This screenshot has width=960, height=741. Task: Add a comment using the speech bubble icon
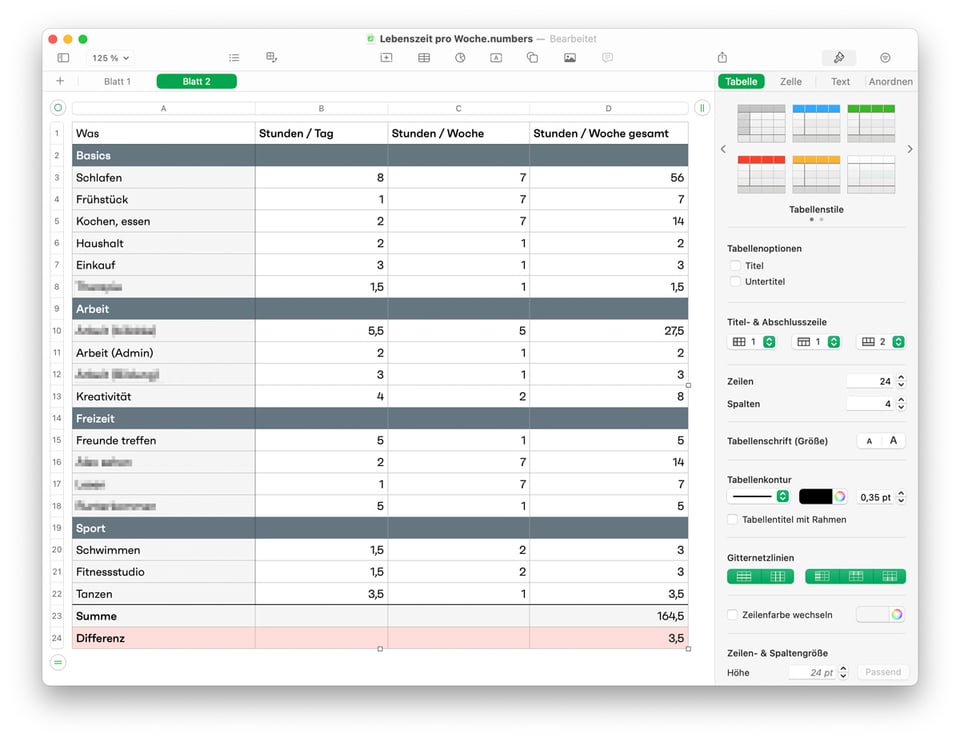[607, 58]
